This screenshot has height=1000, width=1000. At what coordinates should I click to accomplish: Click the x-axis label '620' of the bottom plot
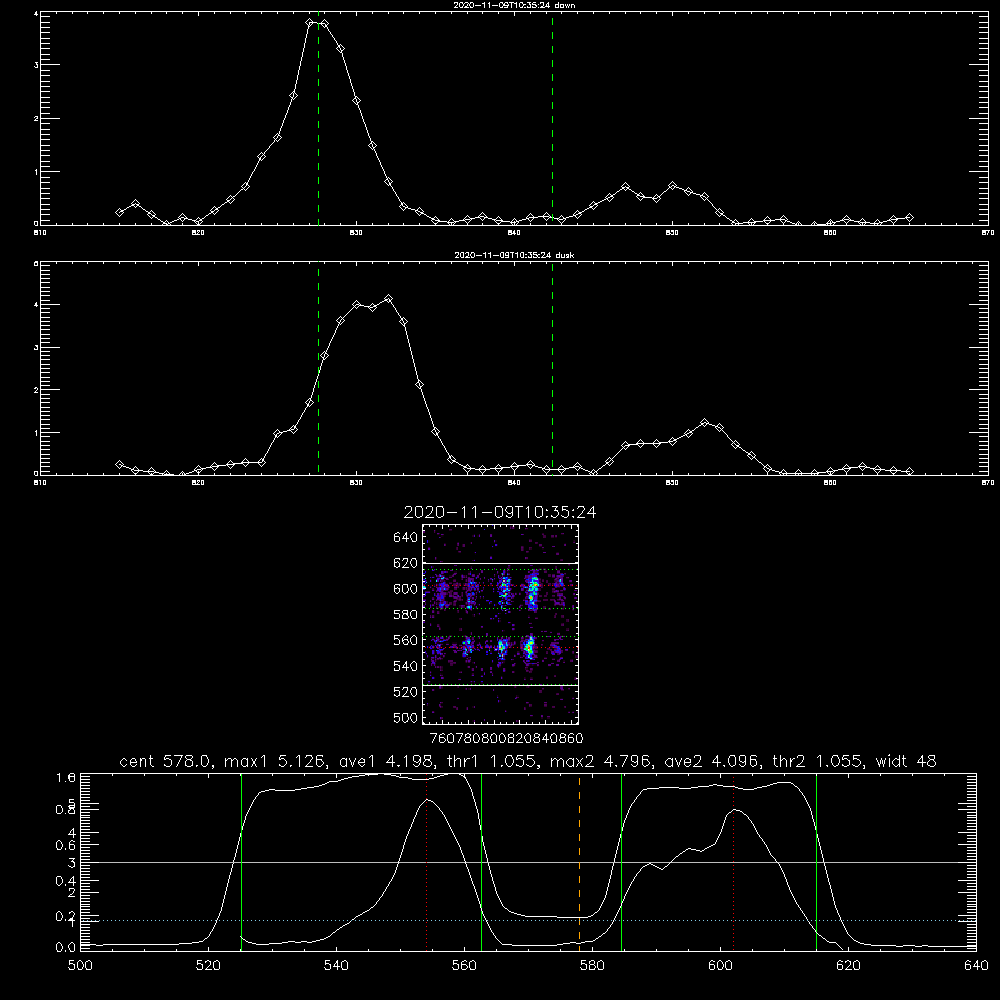(848, 966)
